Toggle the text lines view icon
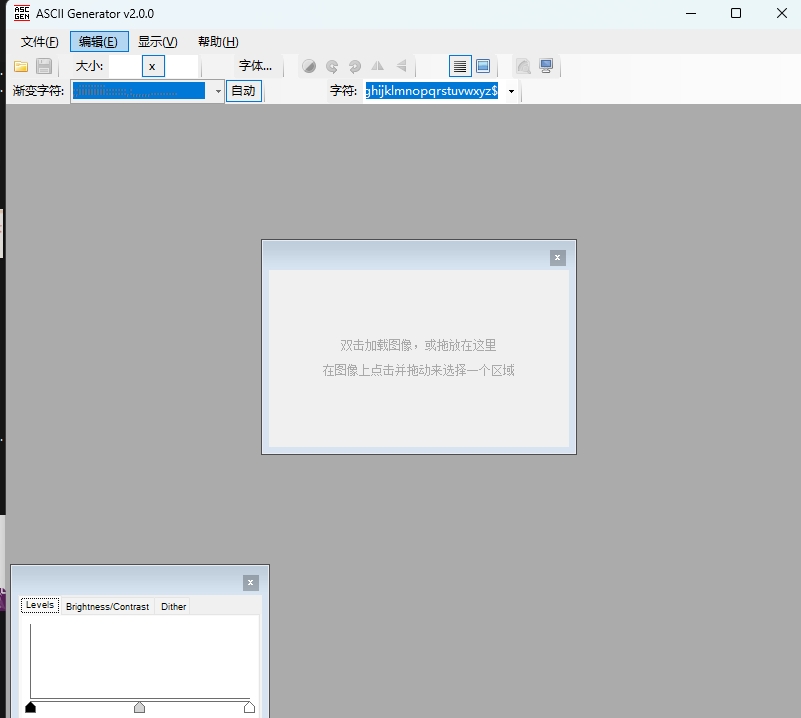 [460, 66]
